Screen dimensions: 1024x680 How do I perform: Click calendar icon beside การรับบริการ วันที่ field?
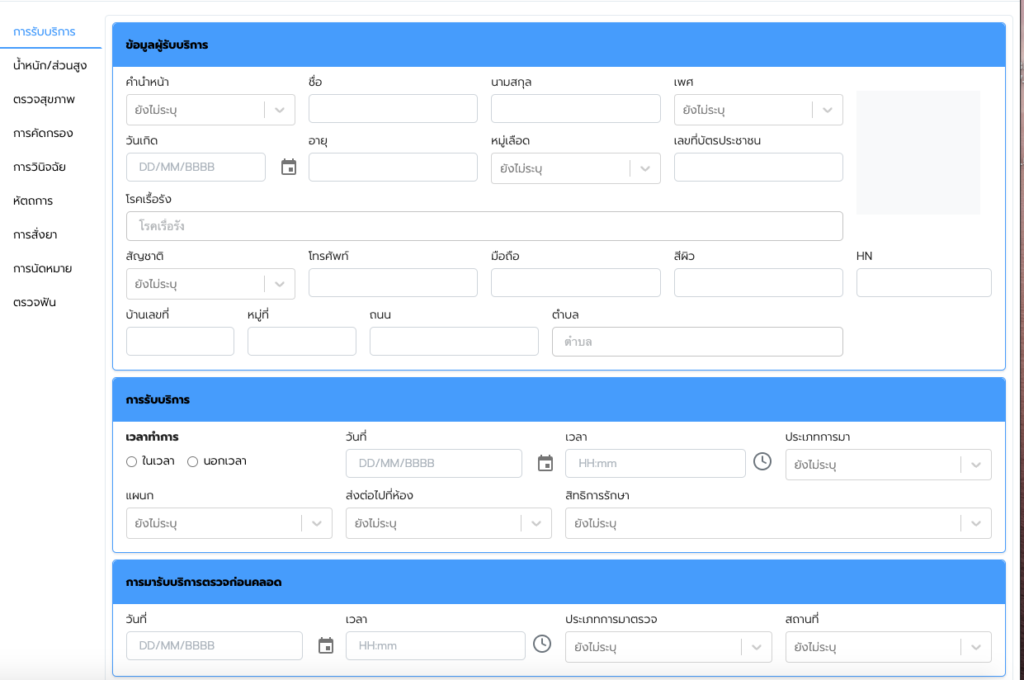[x=545, y=463]
